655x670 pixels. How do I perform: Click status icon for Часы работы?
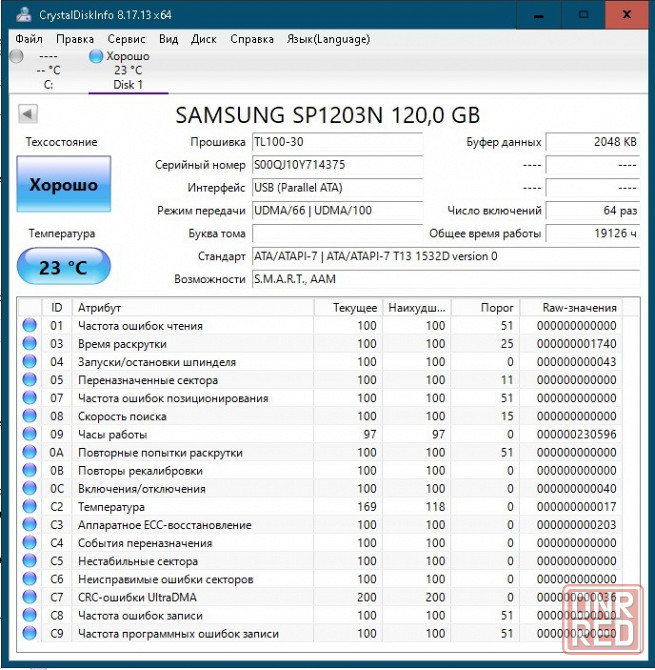pos(29,434)
